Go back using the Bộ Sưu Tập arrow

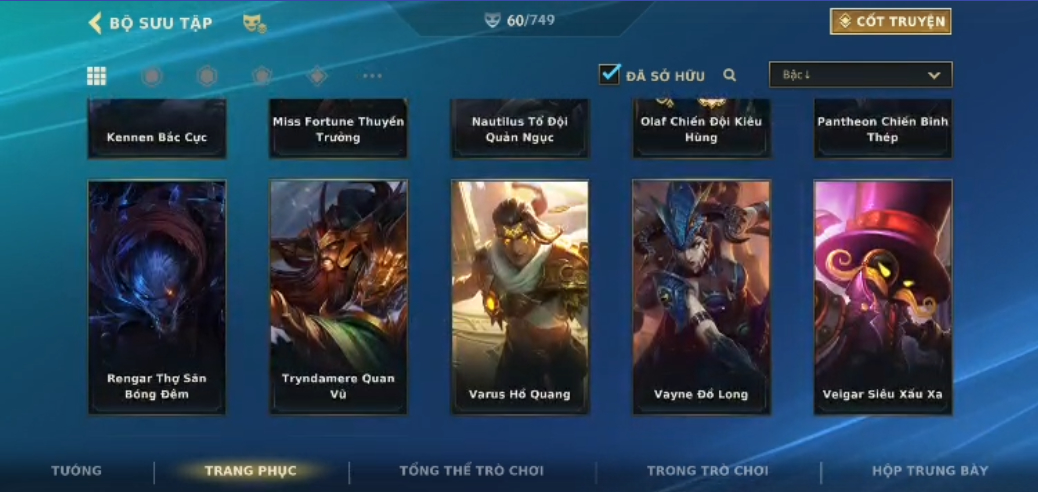[95, 23]
